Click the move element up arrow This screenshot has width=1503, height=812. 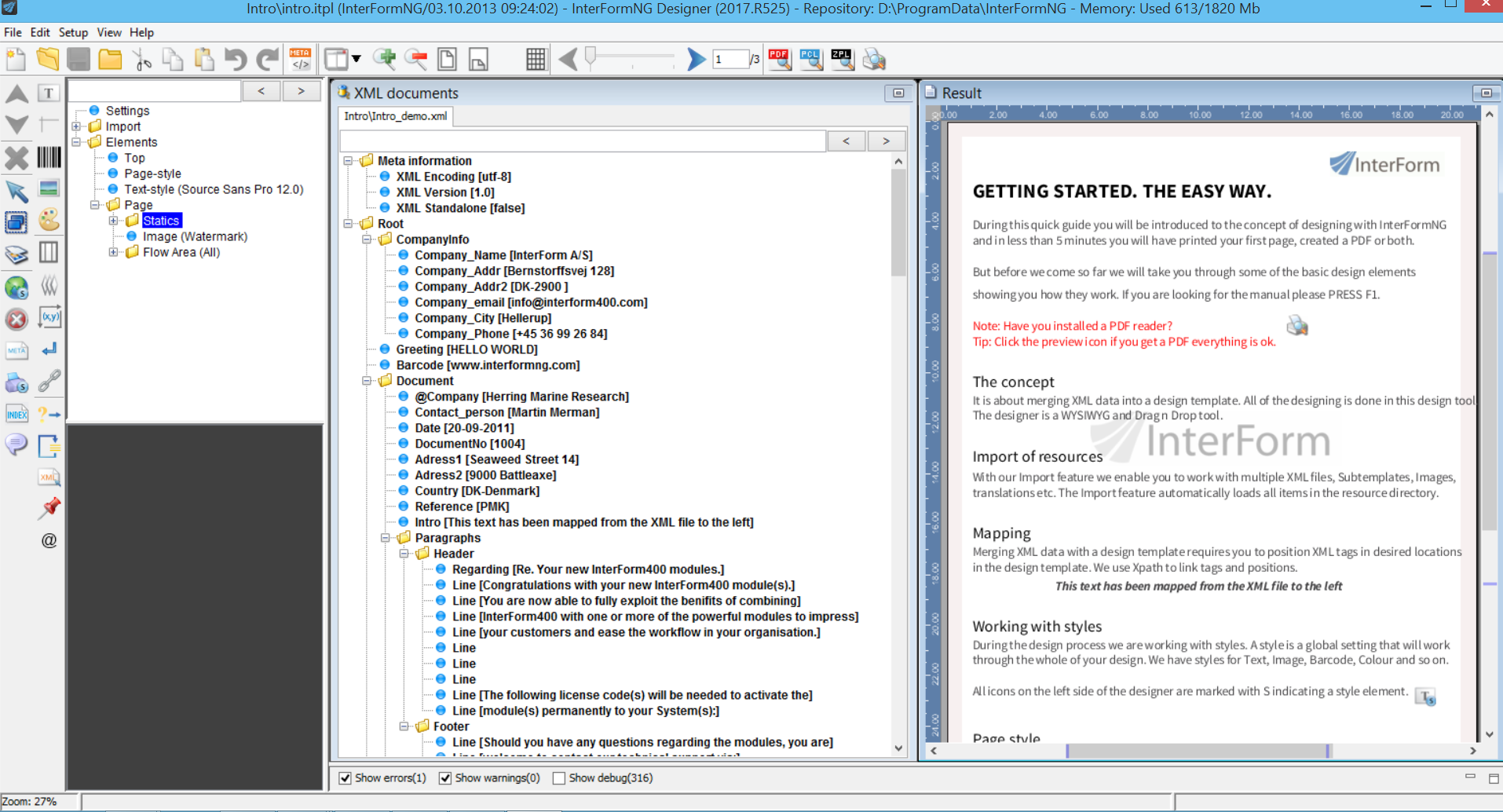(x=16, y=94)
